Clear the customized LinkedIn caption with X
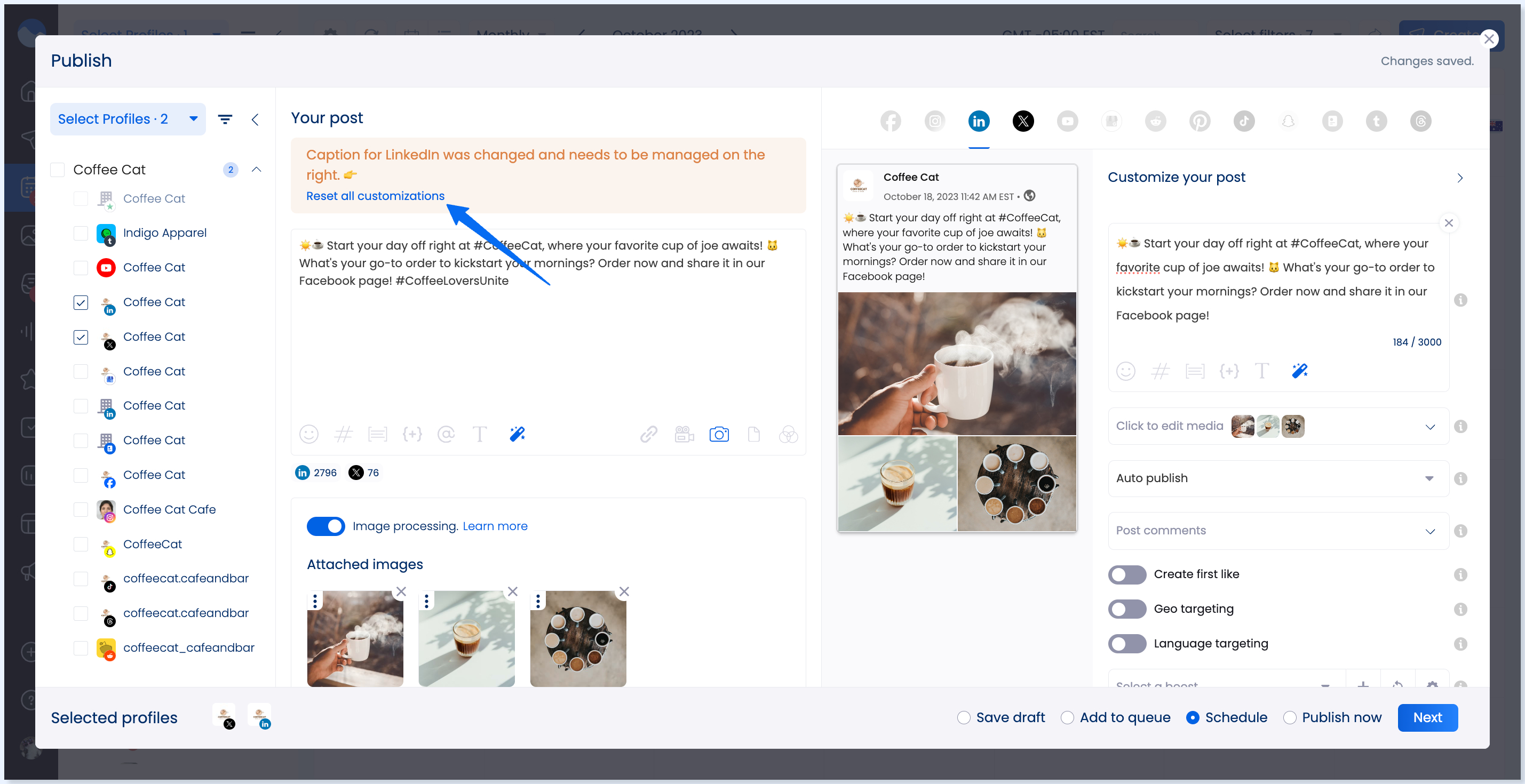Image resolution: width=1525 pixels, height=784 pixels. pyautogui.click(x=1449, y=223)
